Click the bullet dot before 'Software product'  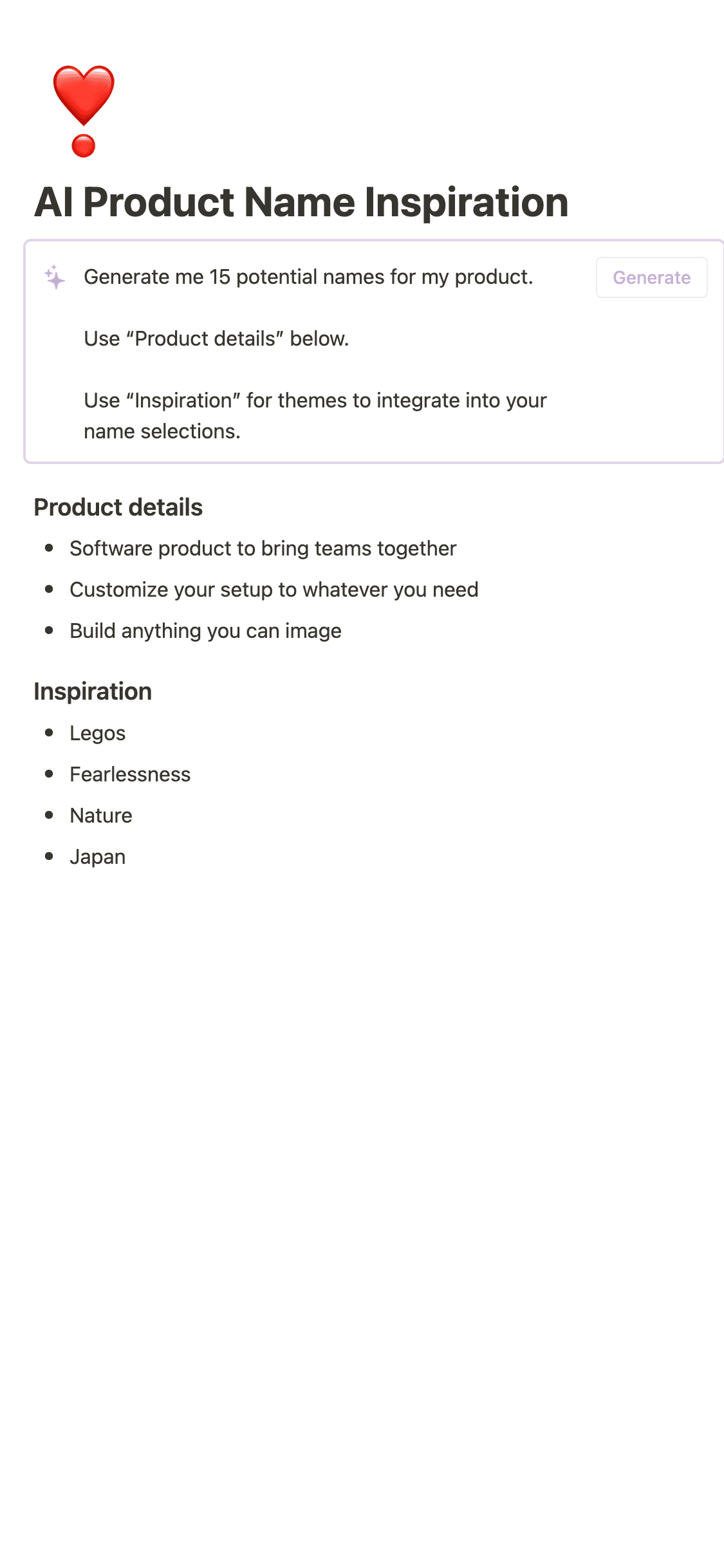pos(49,548)
